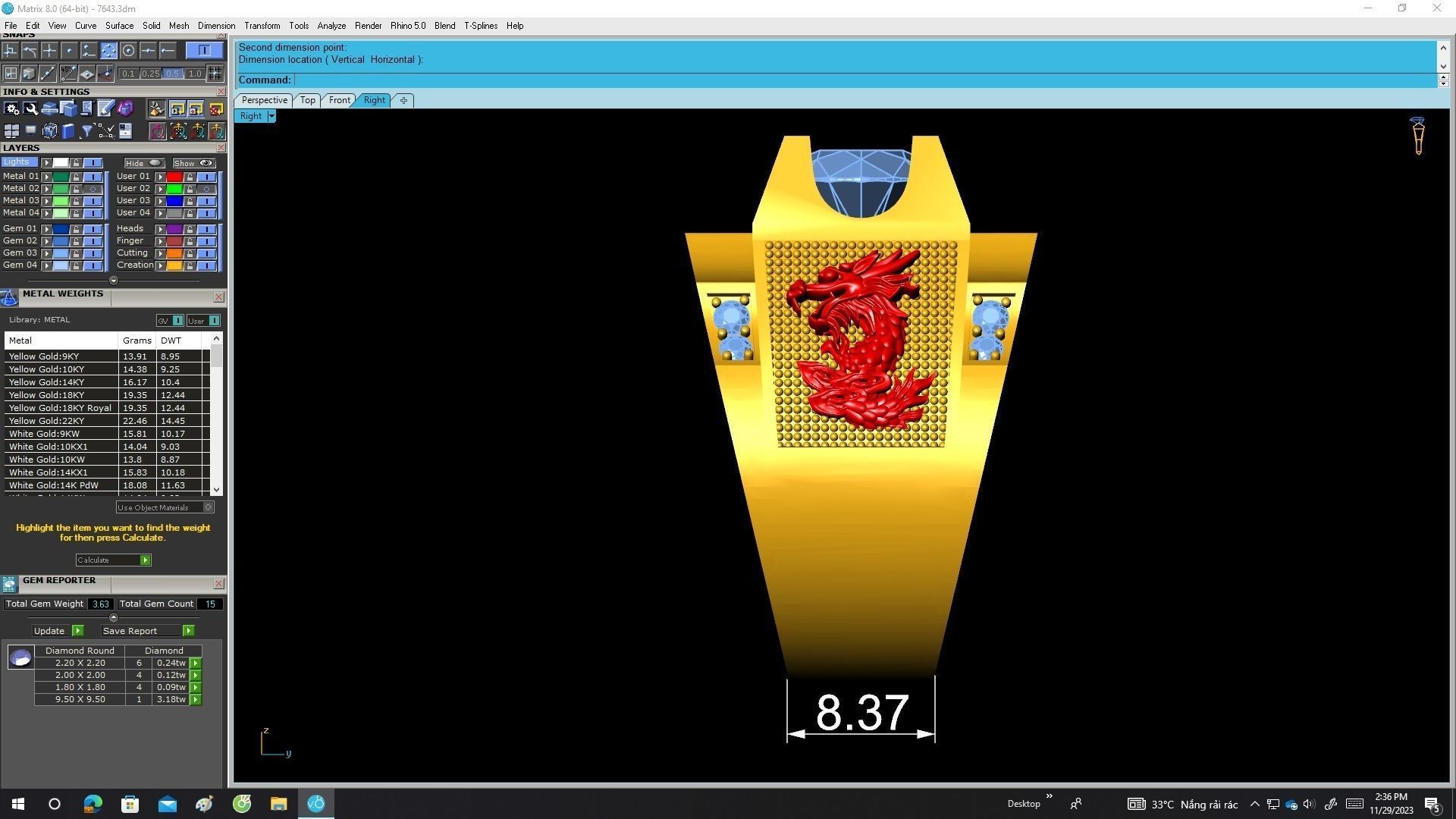Click the 45-degree ortho angle icon
The image size is (1456, 819).
[68, 74]
